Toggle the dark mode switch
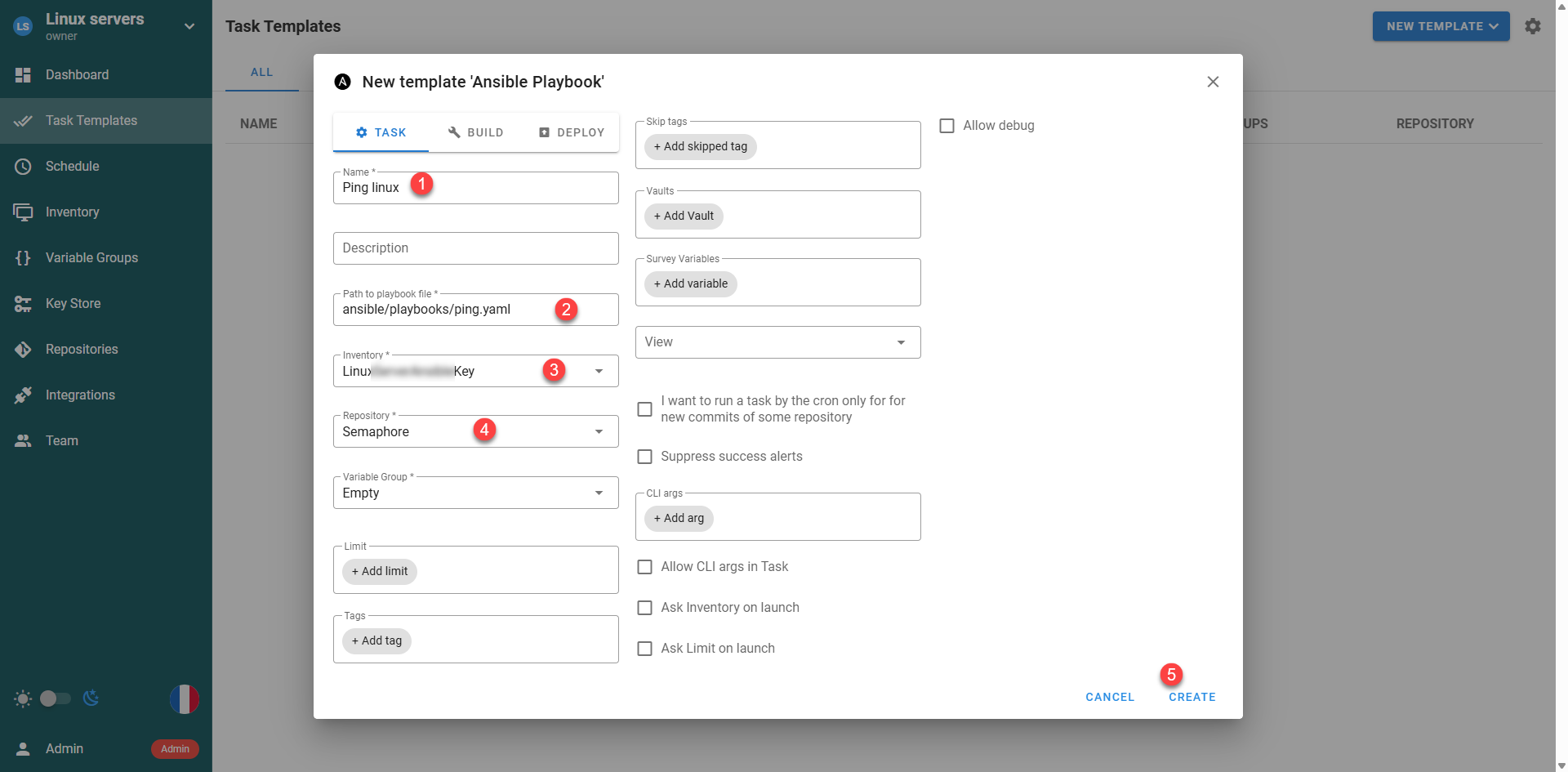The height and width of the screenshot is (772, 1568). (55, 698)
